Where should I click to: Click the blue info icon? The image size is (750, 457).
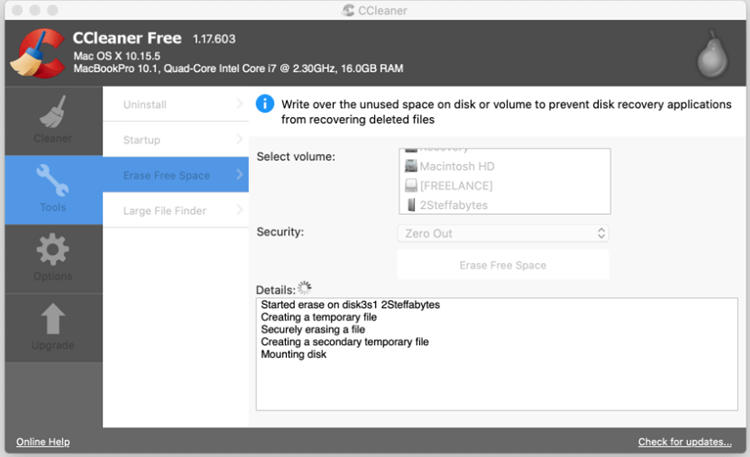coord(265,104)
